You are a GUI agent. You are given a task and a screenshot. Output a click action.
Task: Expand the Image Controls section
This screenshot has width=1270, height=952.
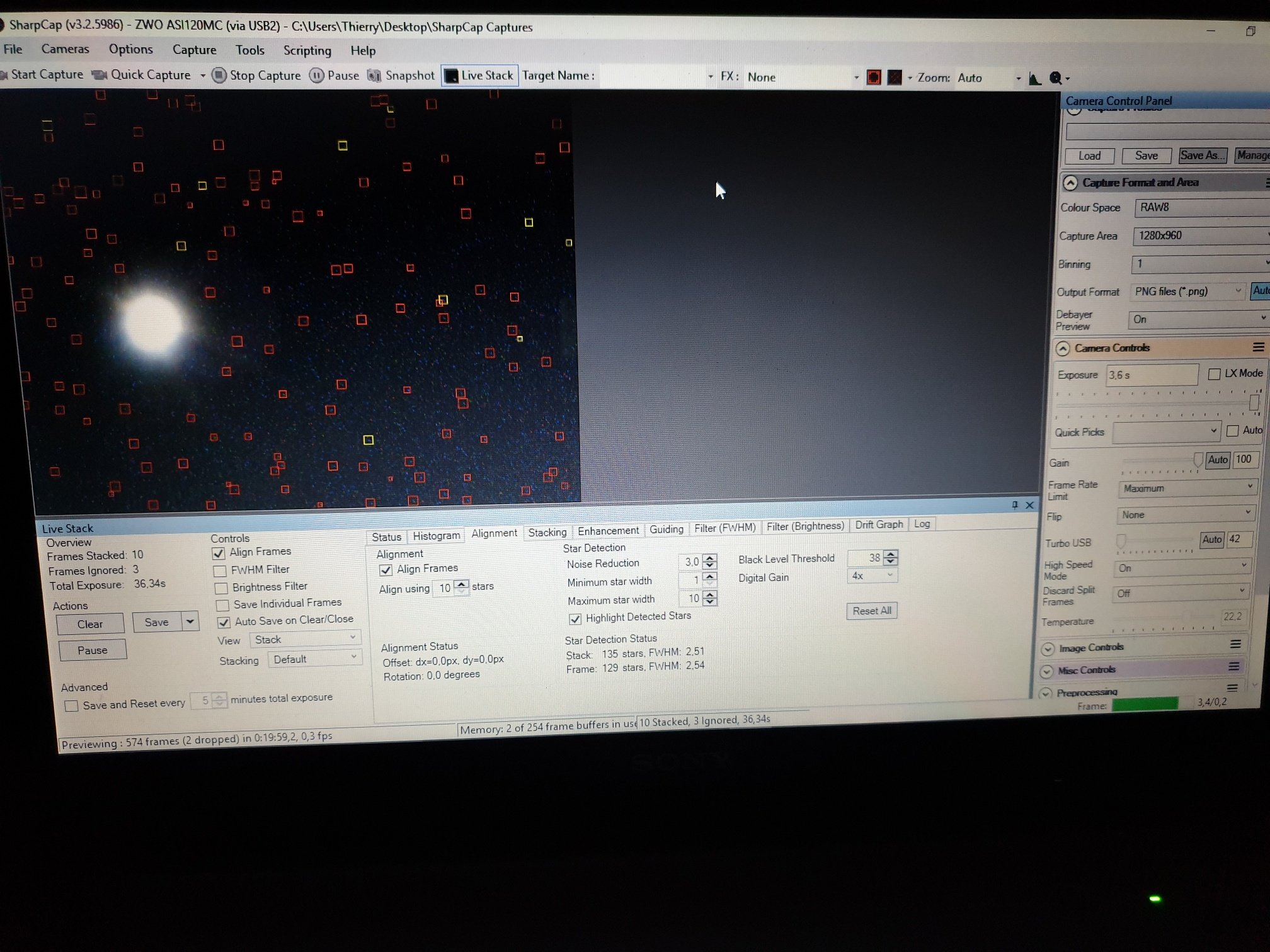click(1048, 649)
